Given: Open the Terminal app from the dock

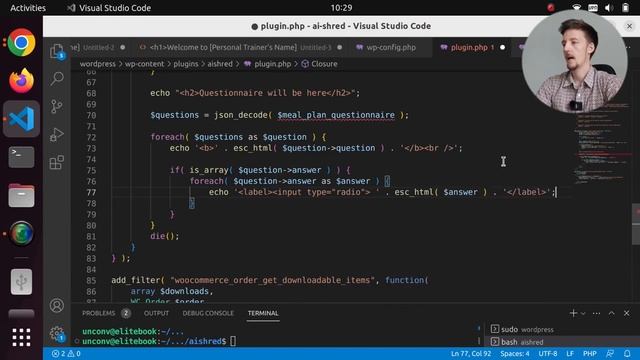Looking at the screenshot, I should pyautogui.click(x=21, y=157).
